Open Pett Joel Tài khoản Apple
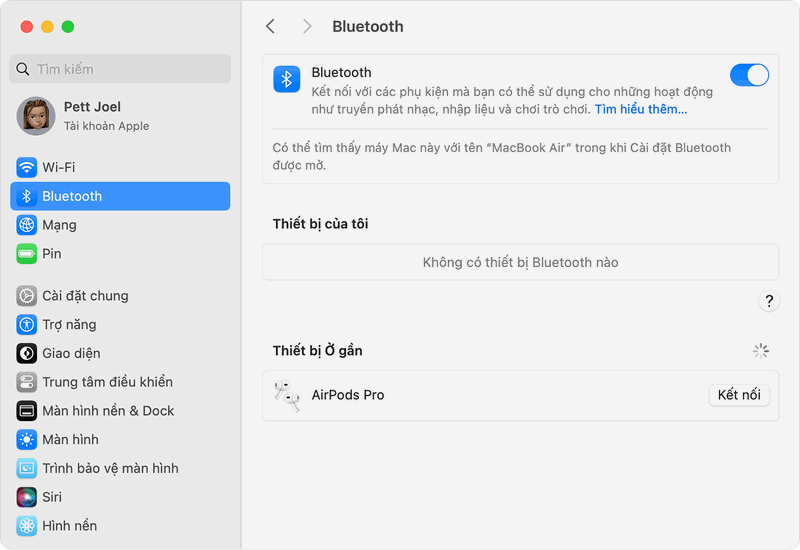This screenshot has width=800, height=550. click(120, 116)
